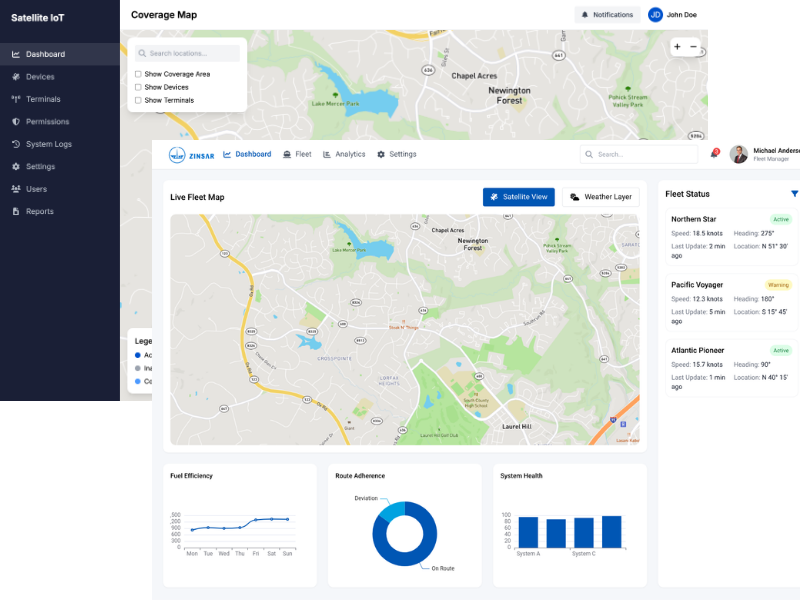Click the Reports document icon in sidebar
Screen dimensions: 800x600
[16, 211]
